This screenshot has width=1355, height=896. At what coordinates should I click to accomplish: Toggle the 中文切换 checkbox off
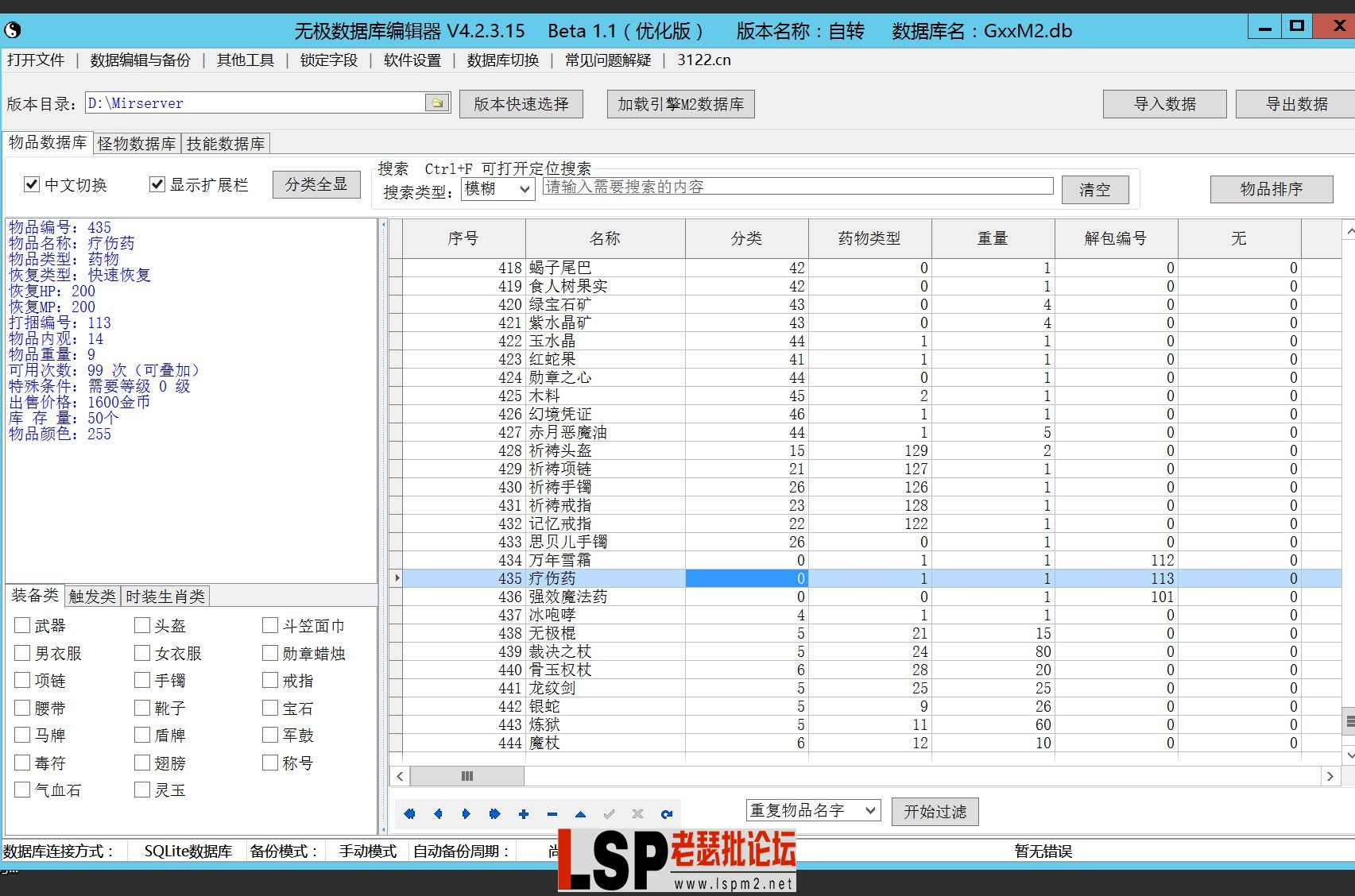click(x=31, y=183)
